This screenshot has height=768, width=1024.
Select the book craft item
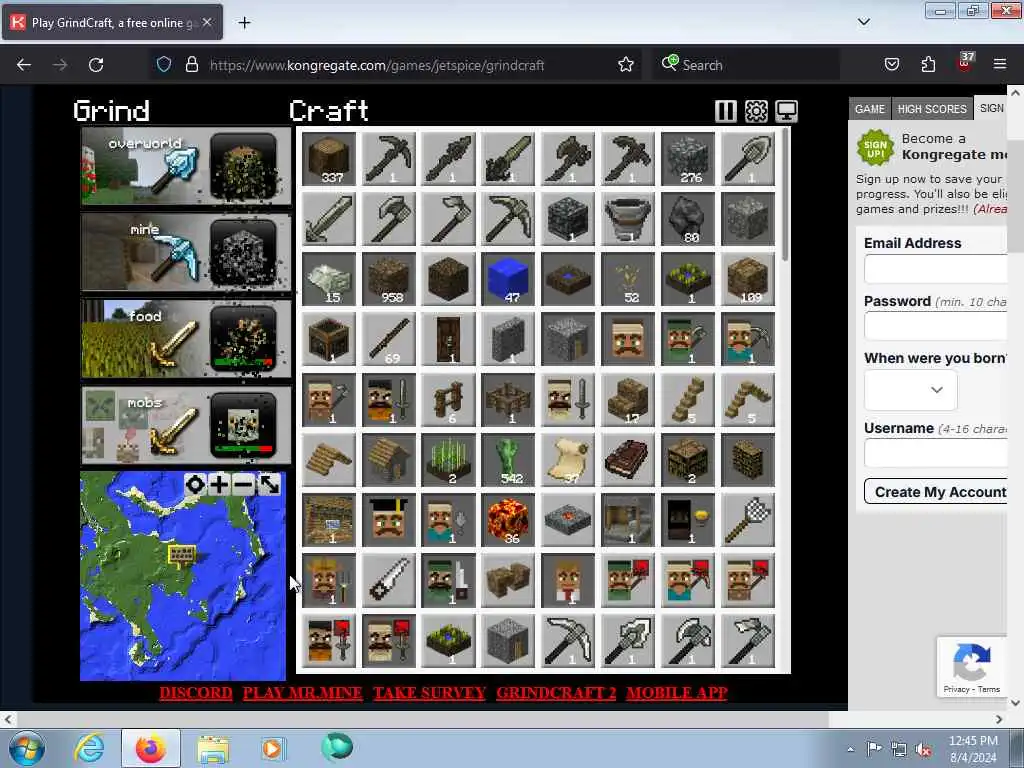click(628, 460)
